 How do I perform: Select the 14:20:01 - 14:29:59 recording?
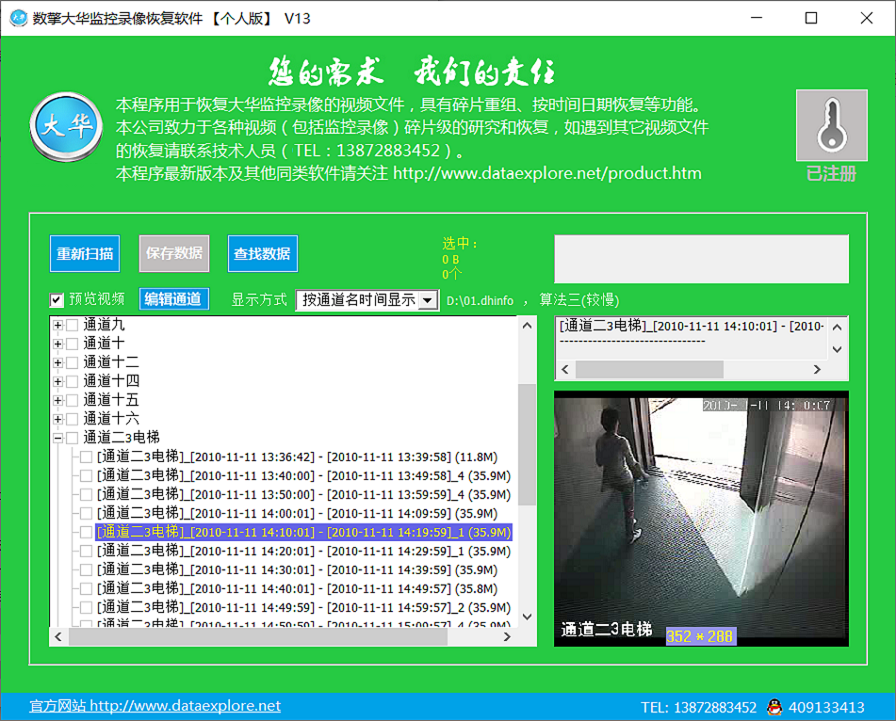[x=303, y=551]
